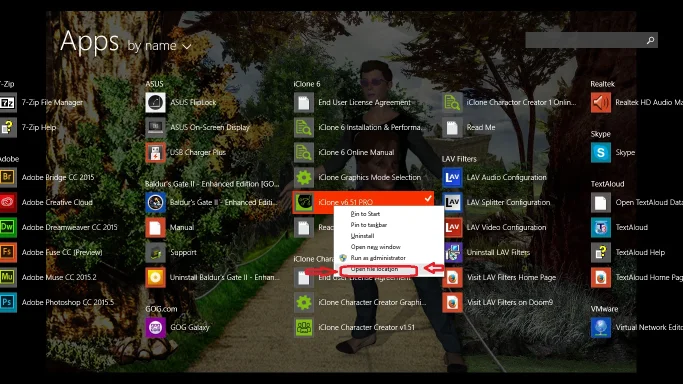Open iClone 6 Installation & Performance guide icon
The width and height of the screenshot is (683, 384).
click(304, 128)
